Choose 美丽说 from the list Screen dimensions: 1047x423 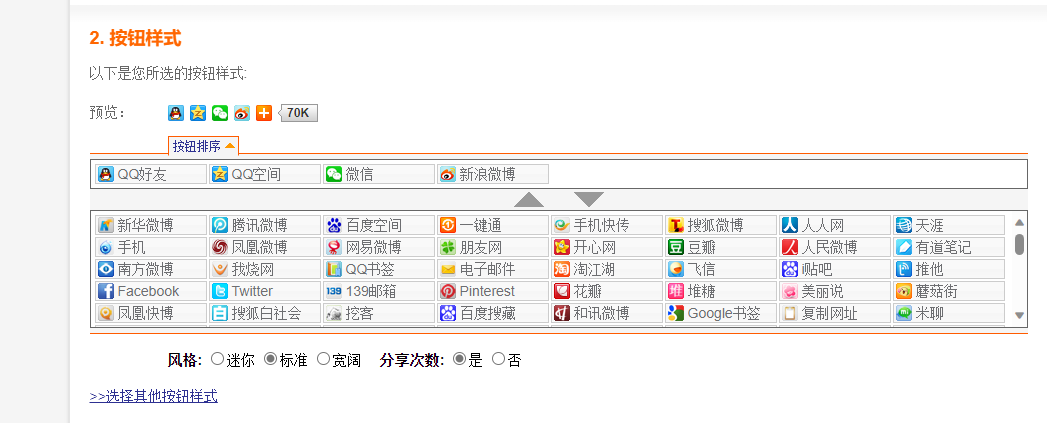[835, 291]
